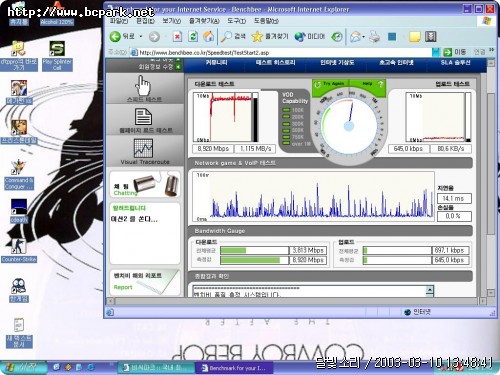Open the Tools menu in menu bar
The width and height of the screenshot is (500, 375).
coord(236,21)
